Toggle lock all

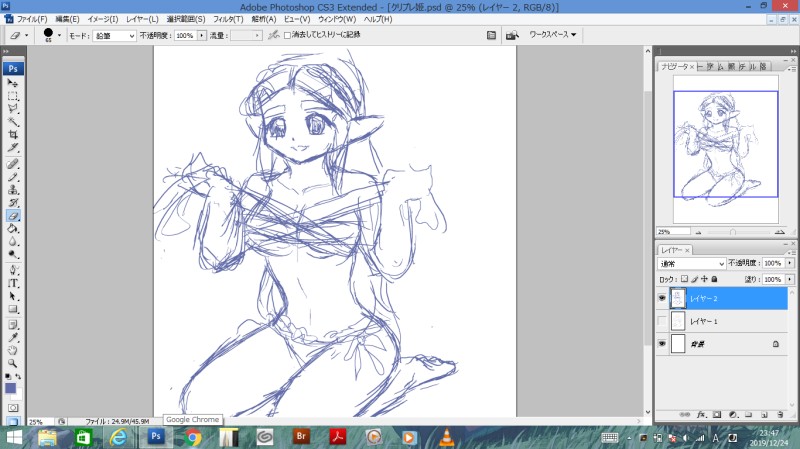click(x=714, y=279)
